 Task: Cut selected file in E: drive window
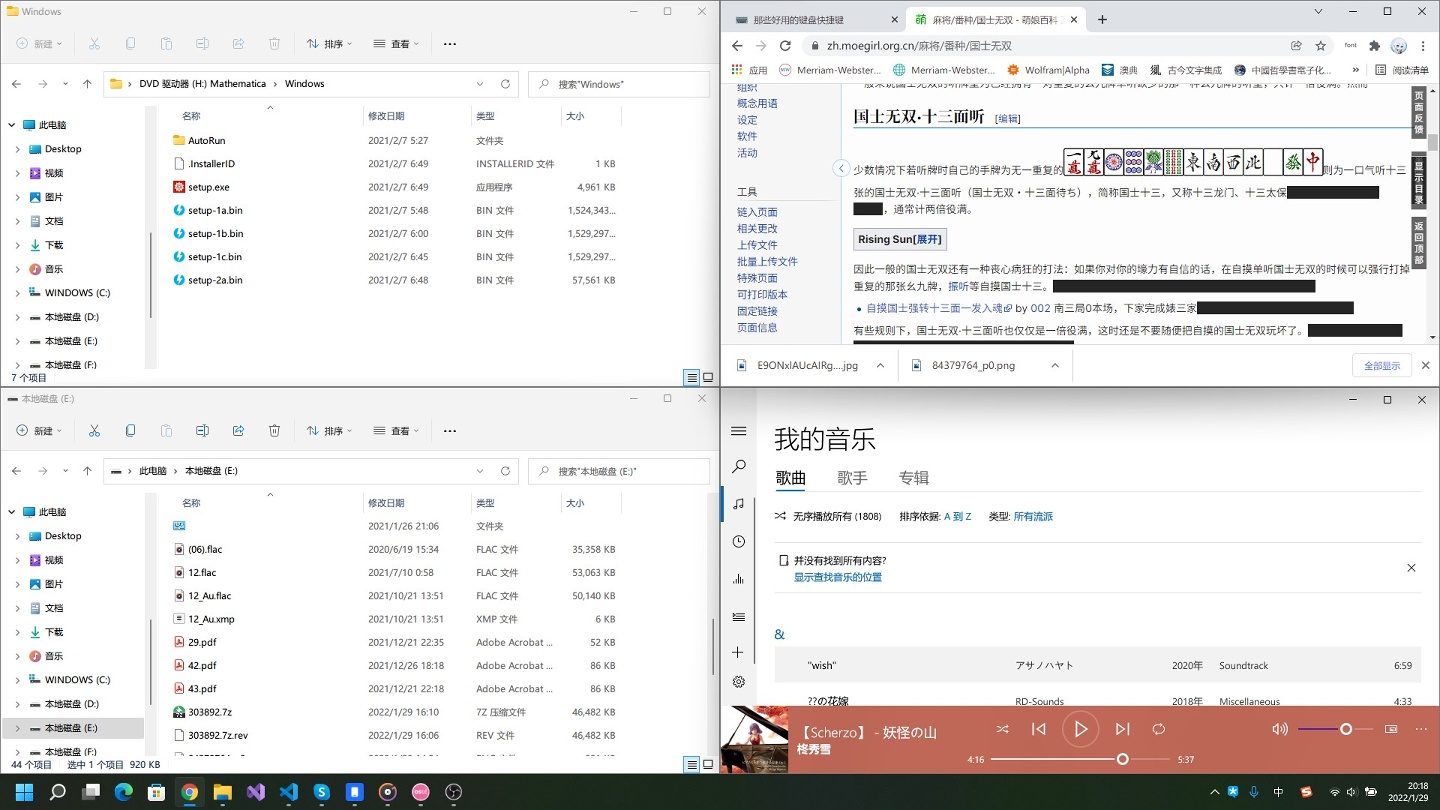tap(94, 431)
